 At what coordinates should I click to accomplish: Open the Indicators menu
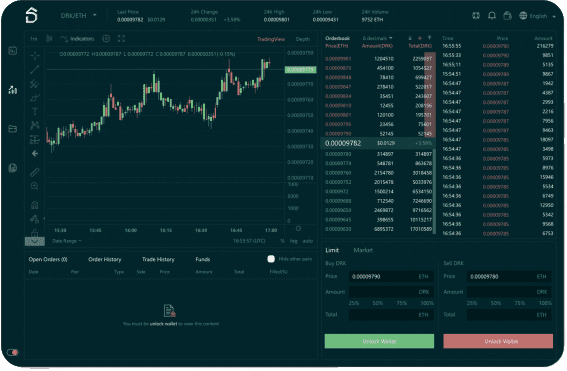[x=77, y=39]
